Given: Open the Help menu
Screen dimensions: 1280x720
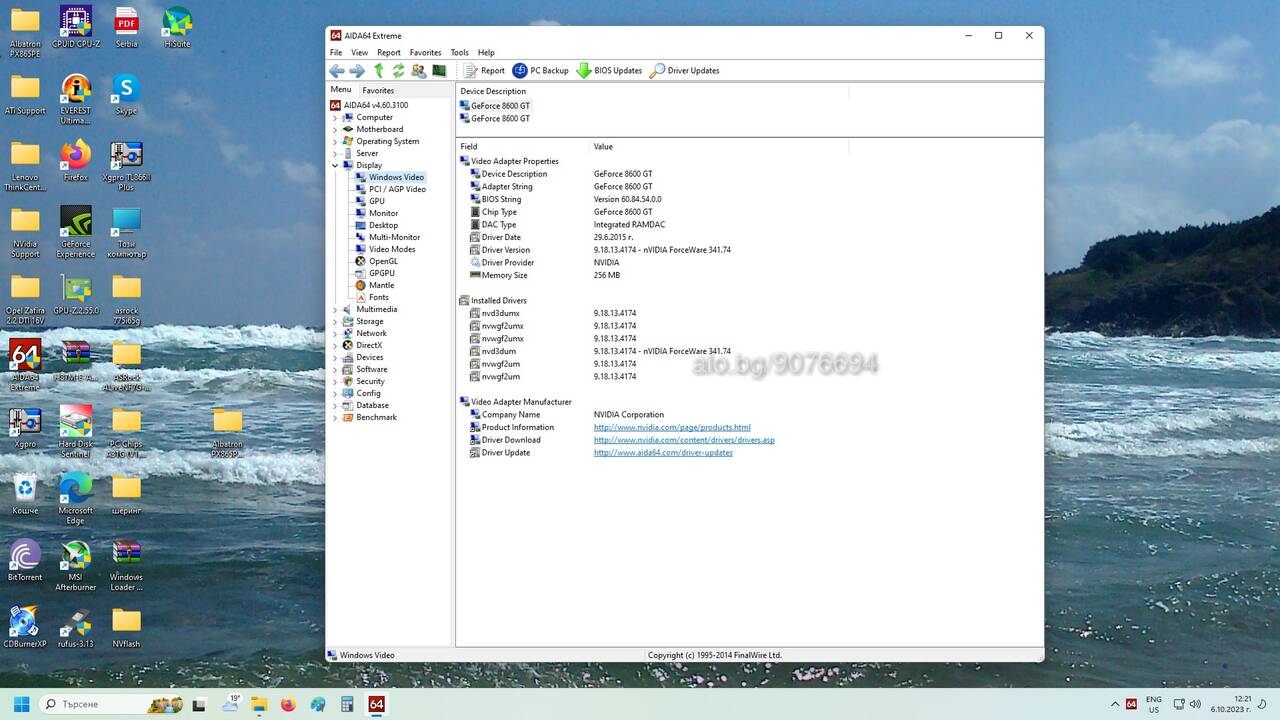Looking at the screenshot, I should (486, 52).
